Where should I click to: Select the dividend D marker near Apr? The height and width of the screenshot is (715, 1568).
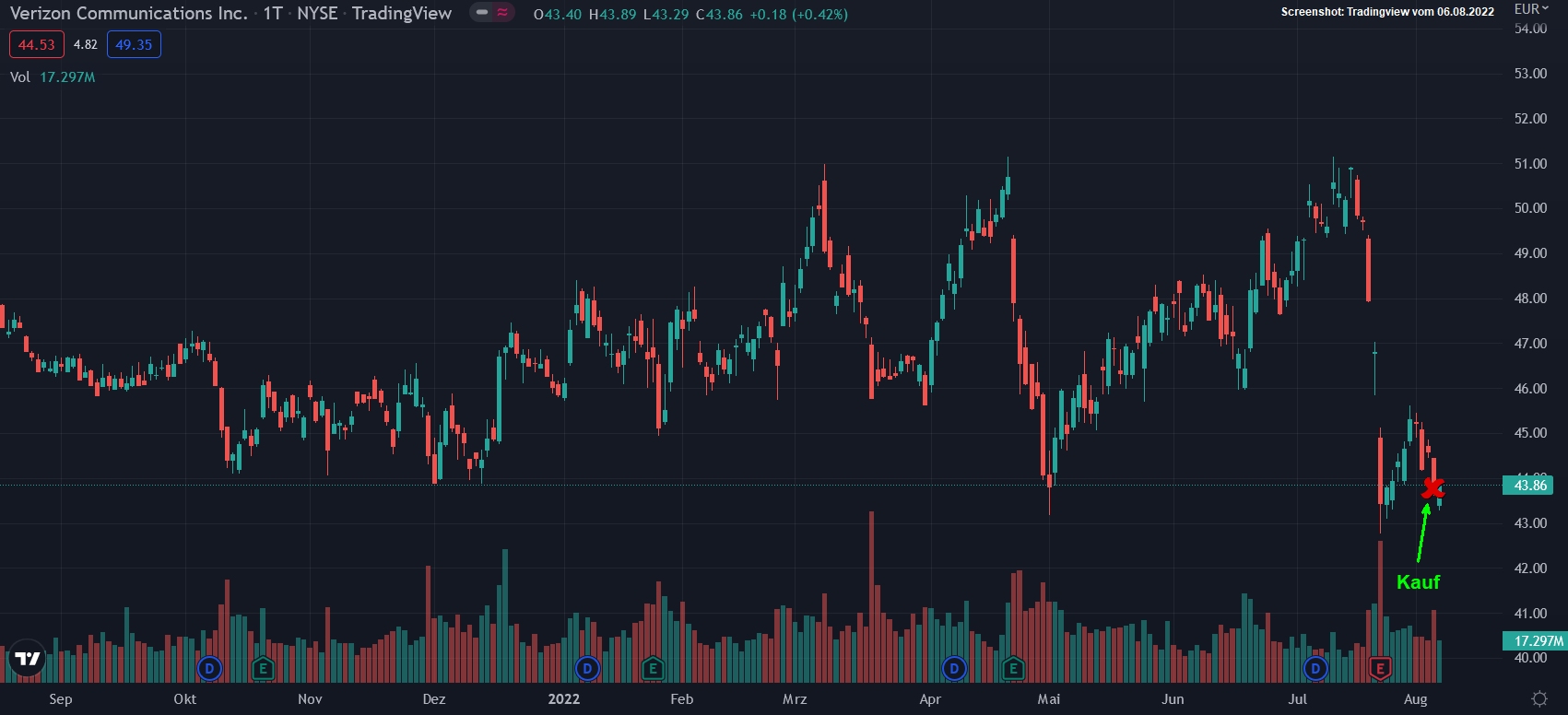coord(954,668)
